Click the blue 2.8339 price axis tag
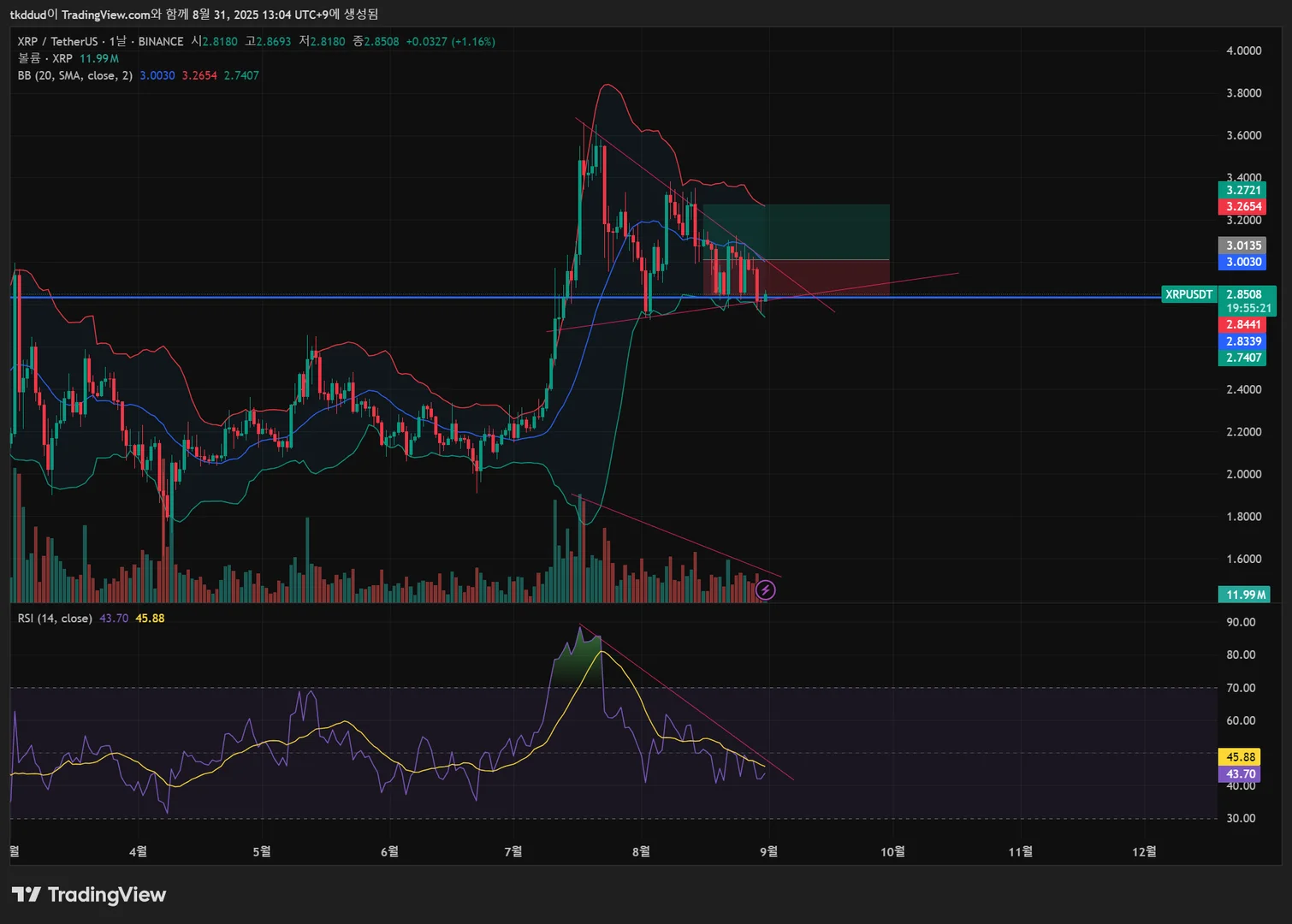 tap(1242, 341)
